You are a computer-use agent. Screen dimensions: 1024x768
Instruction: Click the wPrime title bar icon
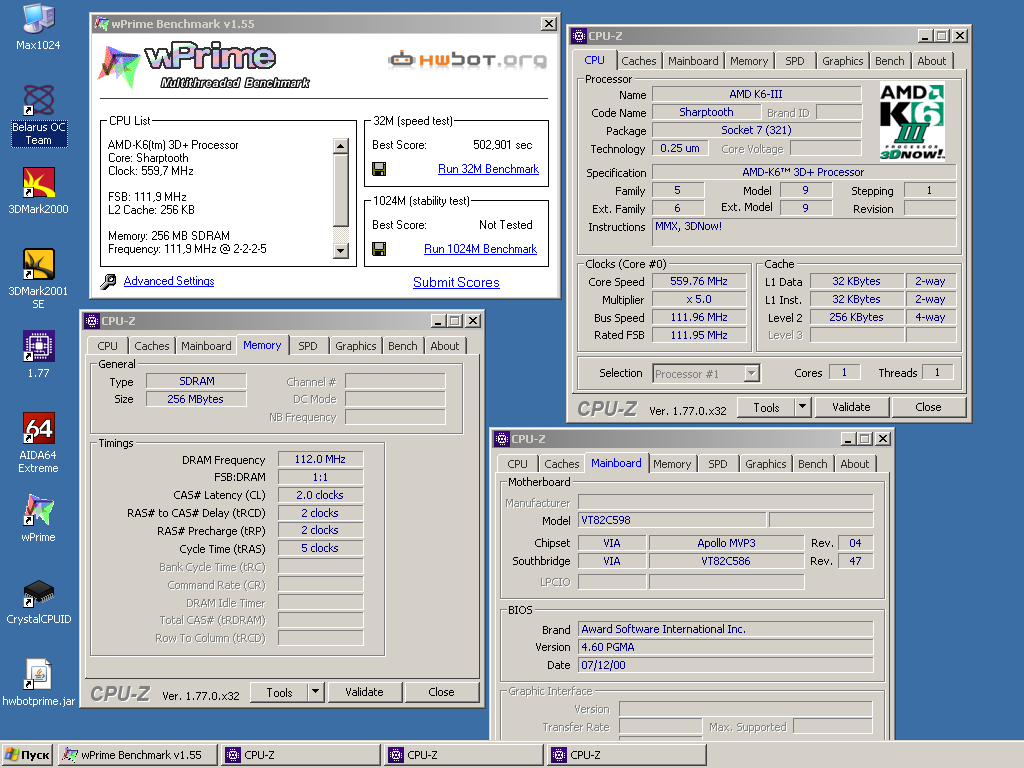pyautogui.click(x=101, y=24)
